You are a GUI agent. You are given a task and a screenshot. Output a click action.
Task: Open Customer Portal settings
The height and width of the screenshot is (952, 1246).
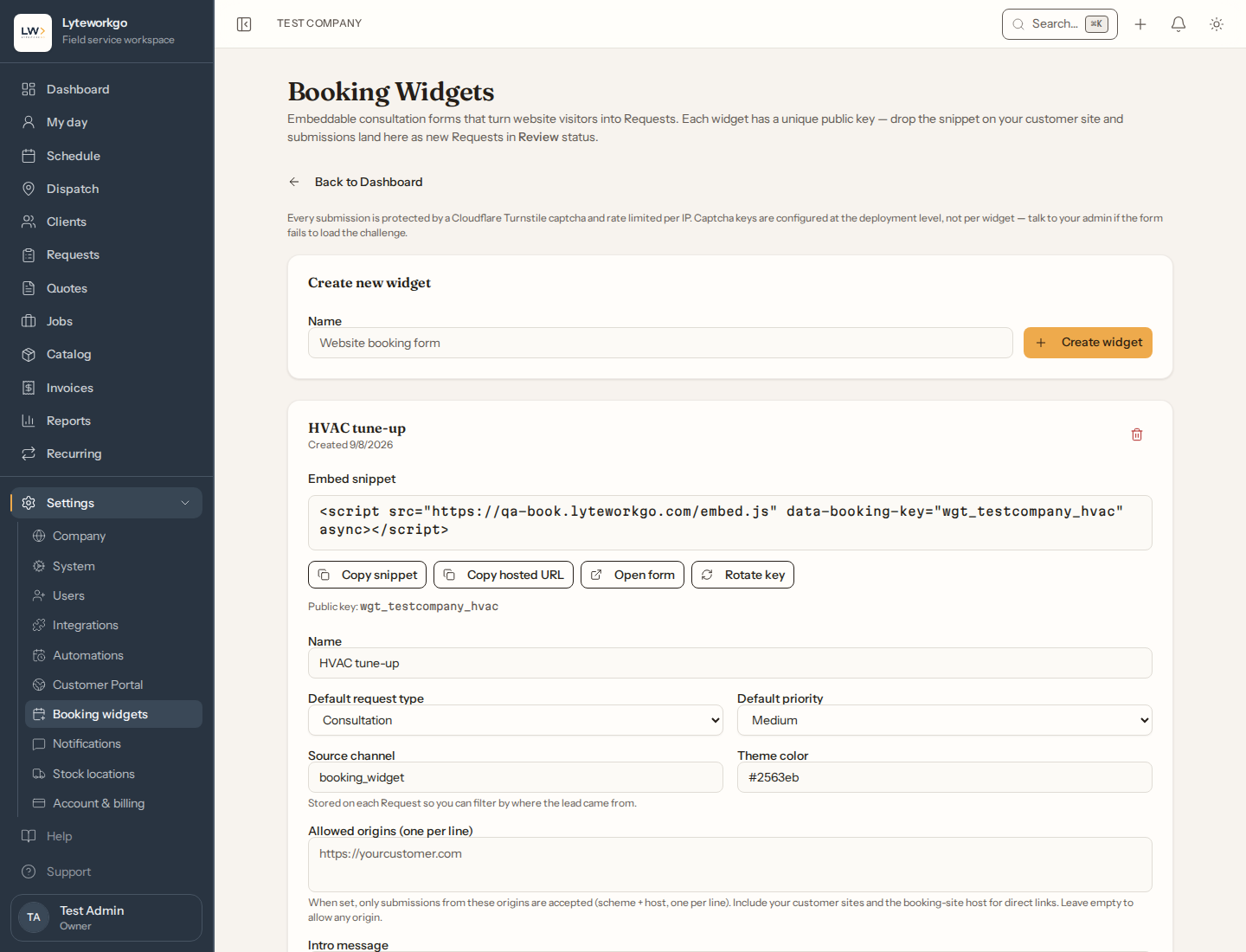tap(113, 685)
